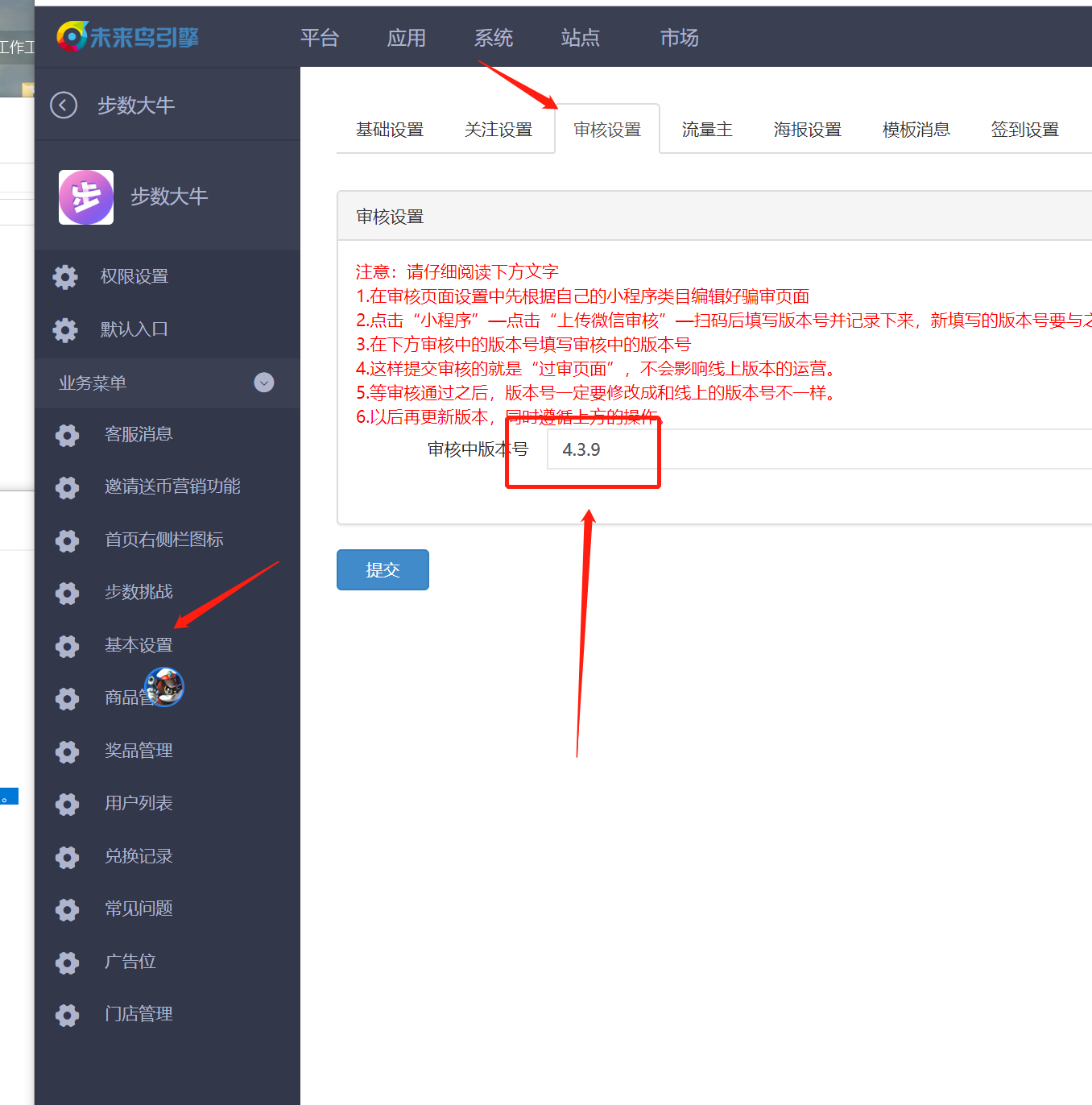Image resolution: width=1092 pixels, height=1105 pixels.
Task: Click the floating cartoon avatar icon
Action: 164,687
